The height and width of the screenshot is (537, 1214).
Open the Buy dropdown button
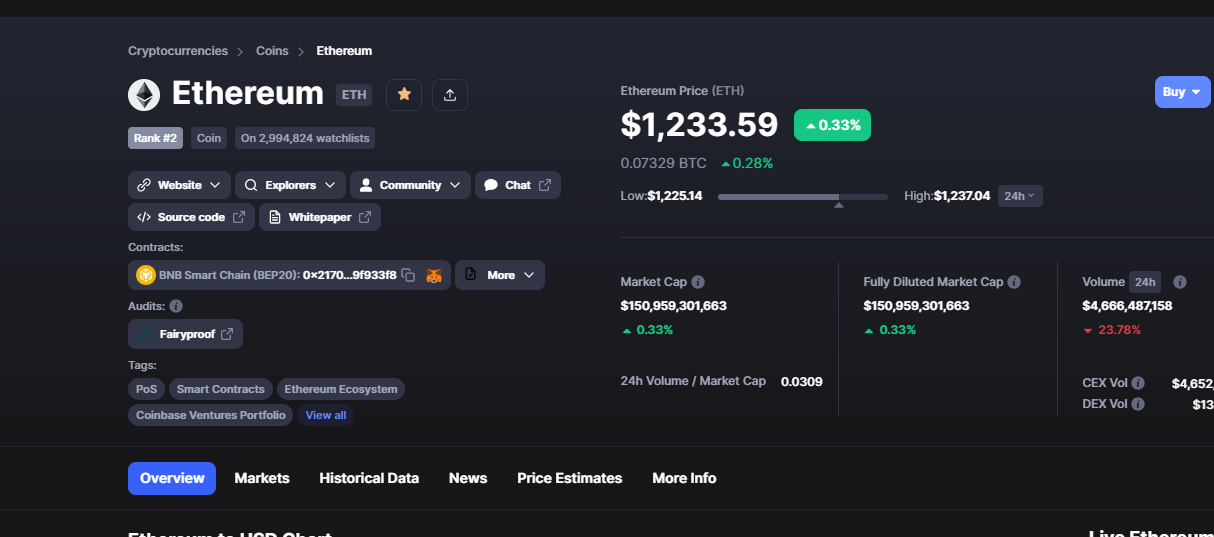coord(1182,92)
